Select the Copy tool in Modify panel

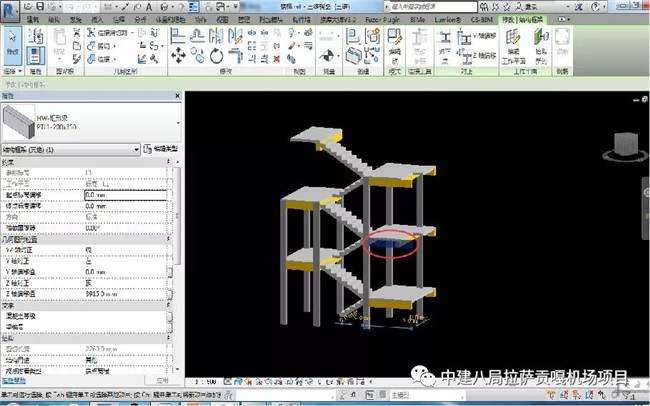click(197, 55)
